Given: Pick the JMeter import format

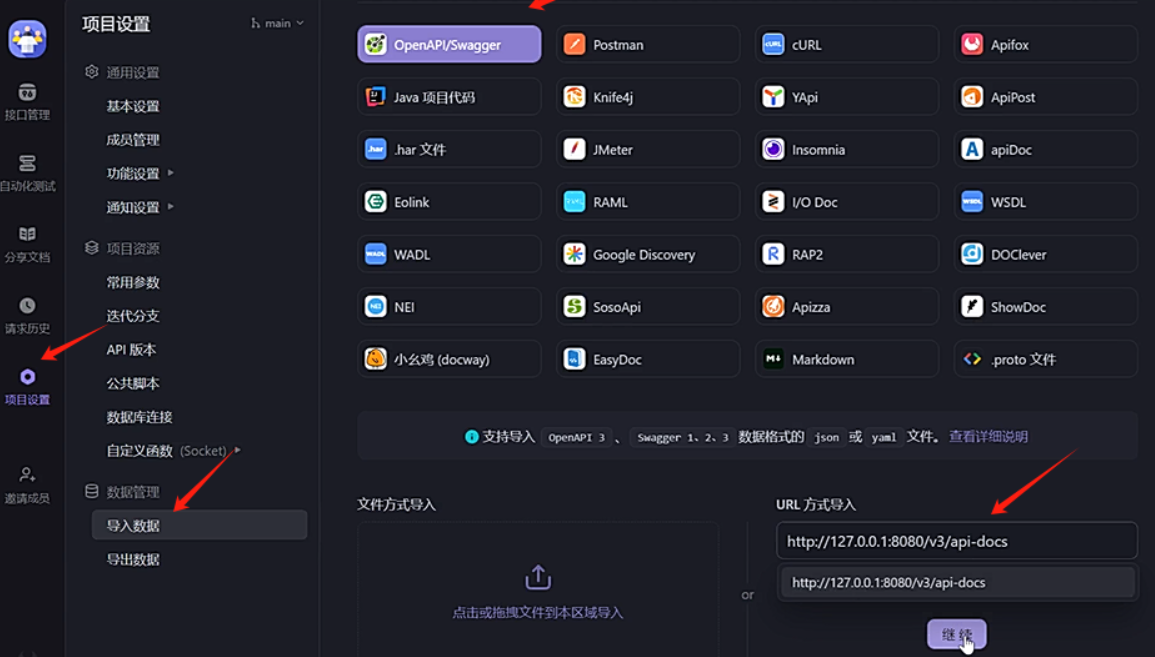Looking at the screenshot, I should [648, 150].
